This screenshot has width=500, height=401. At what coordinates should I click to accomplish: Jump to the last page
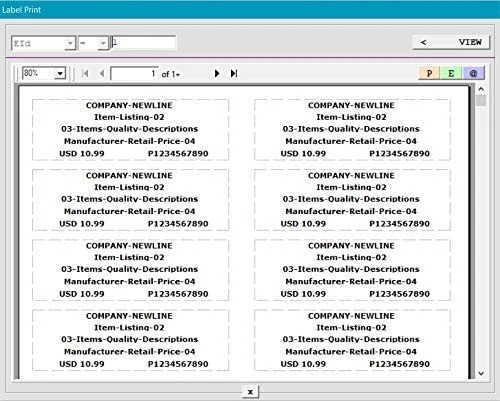click(234, 73)
